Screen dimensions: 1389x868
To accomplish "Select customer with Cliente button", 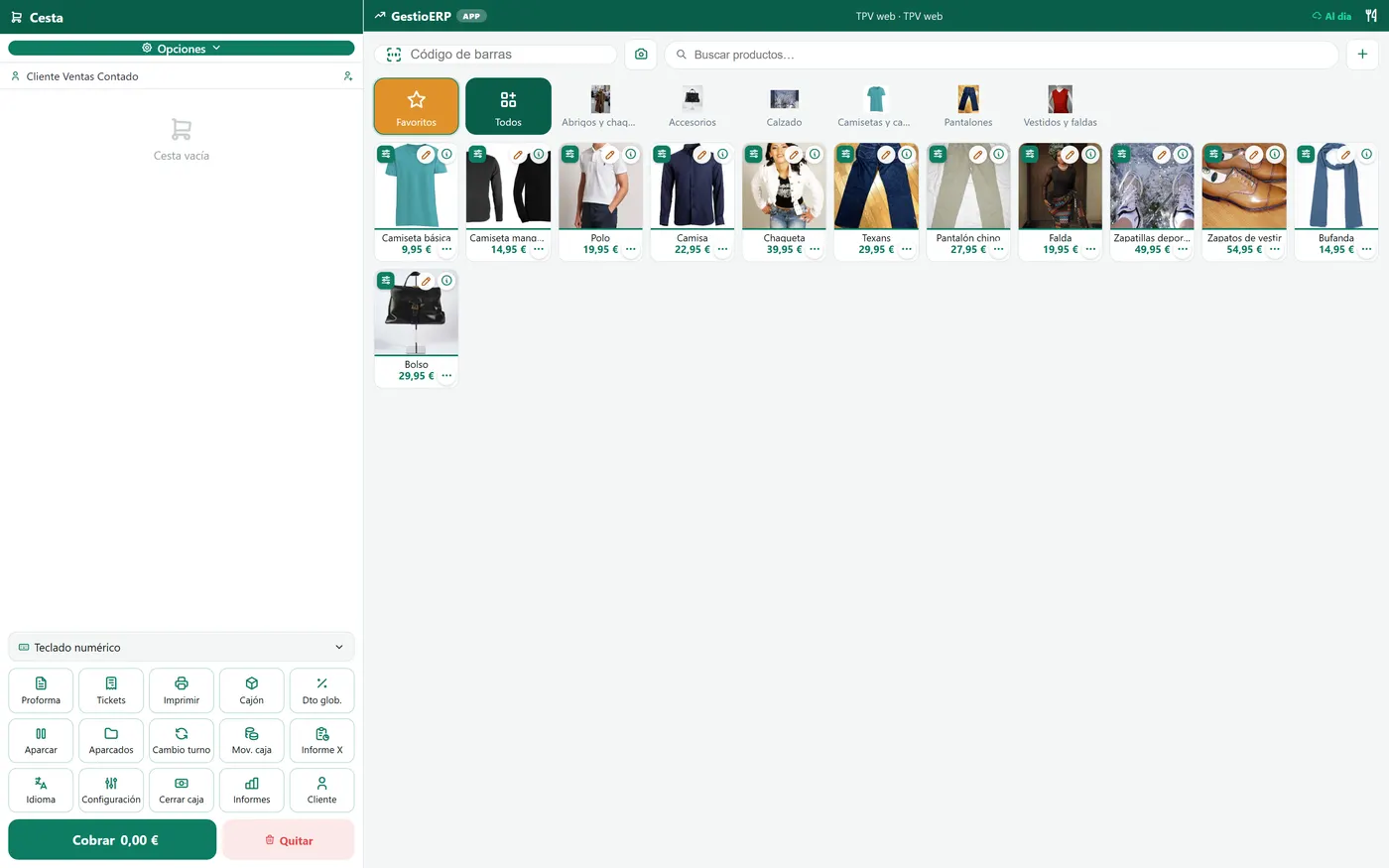I will pos(321,790).
